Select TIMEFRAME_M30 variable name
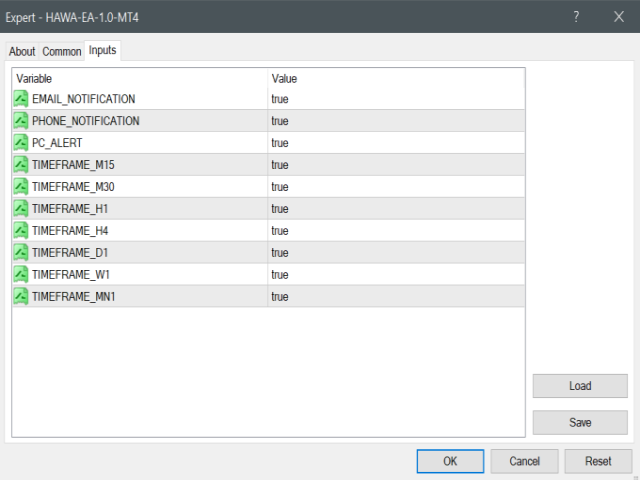Image resolution: width=640 pixels, height=480 pixels. point(73,187)
